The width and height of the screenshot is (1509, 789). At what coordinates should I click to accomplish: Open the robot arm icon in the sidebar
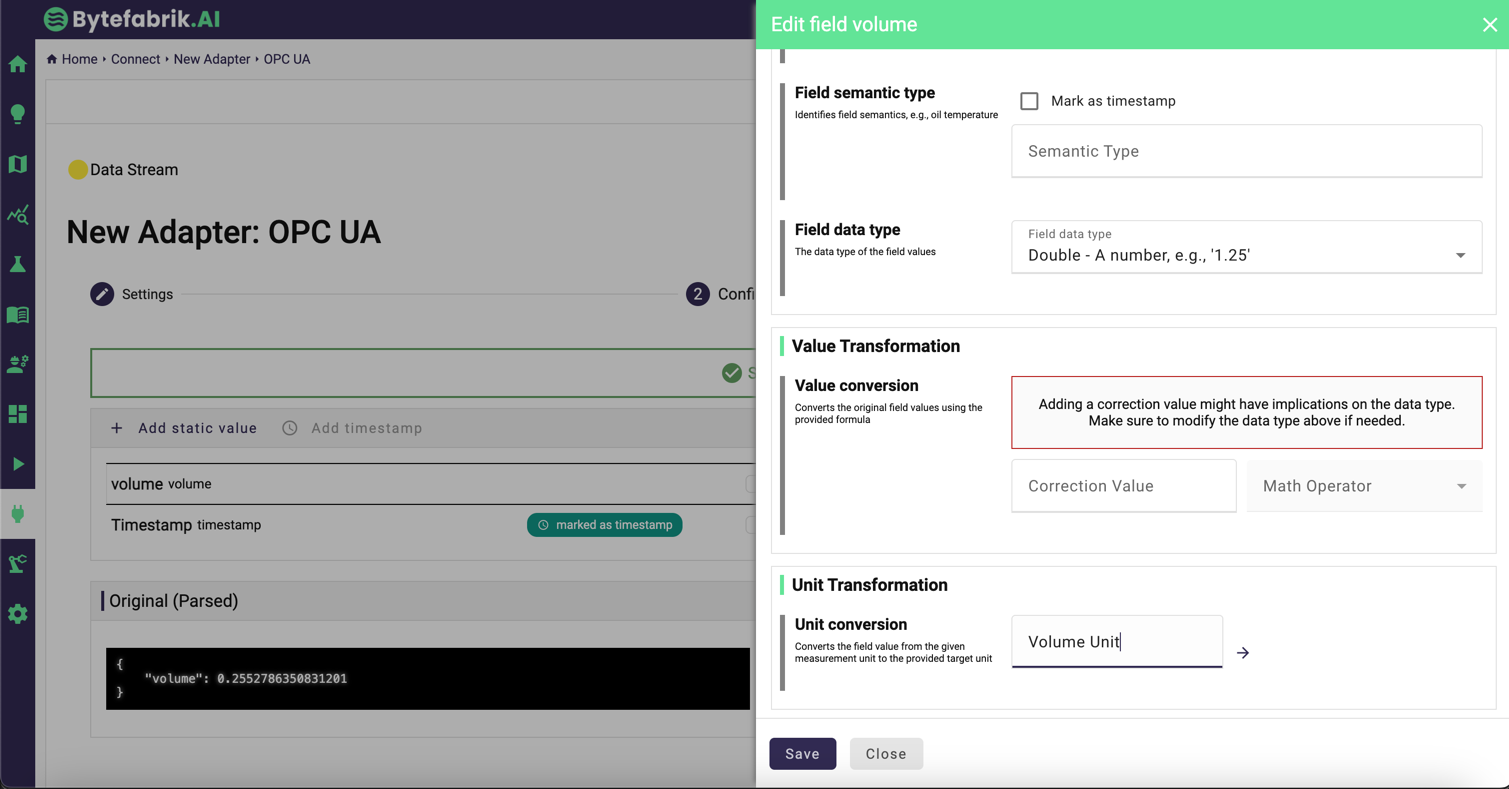coord(18,564)
